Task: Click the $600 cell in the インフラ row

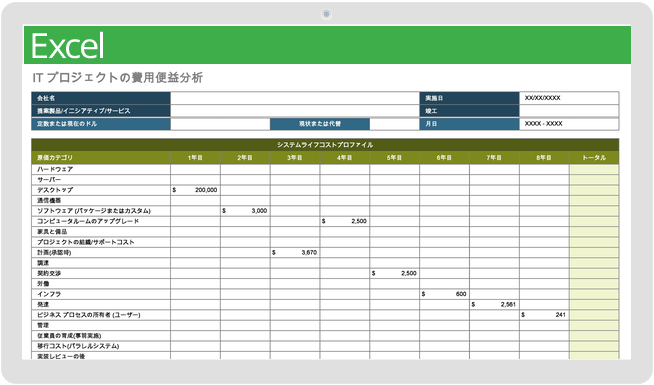Action: coord(444,294)
